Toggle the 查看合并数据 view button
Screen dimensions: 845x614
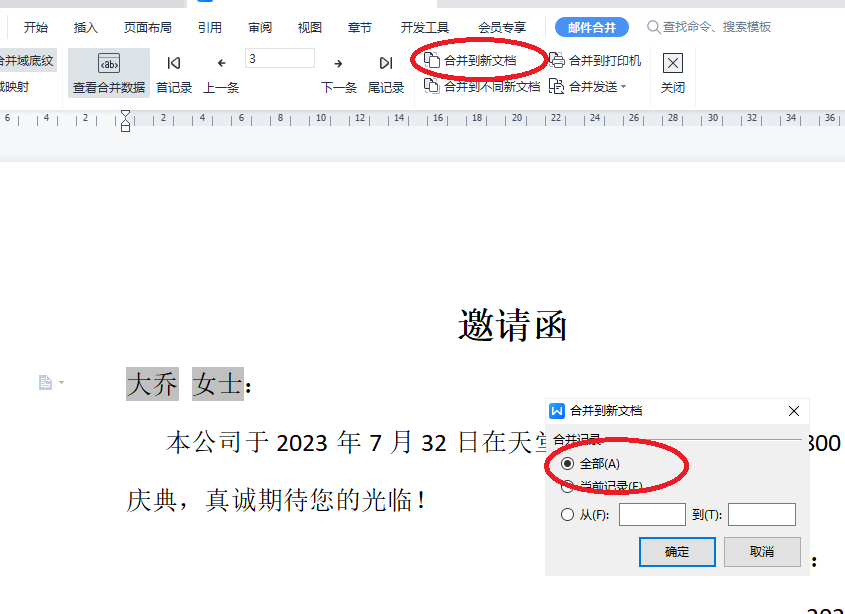pos(109,73)
